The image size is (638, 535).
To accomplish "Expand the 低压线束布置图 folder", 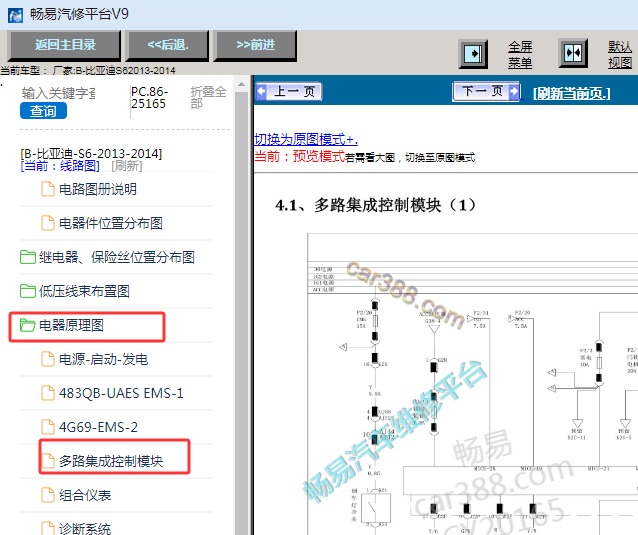I will (x=28, y=291).
